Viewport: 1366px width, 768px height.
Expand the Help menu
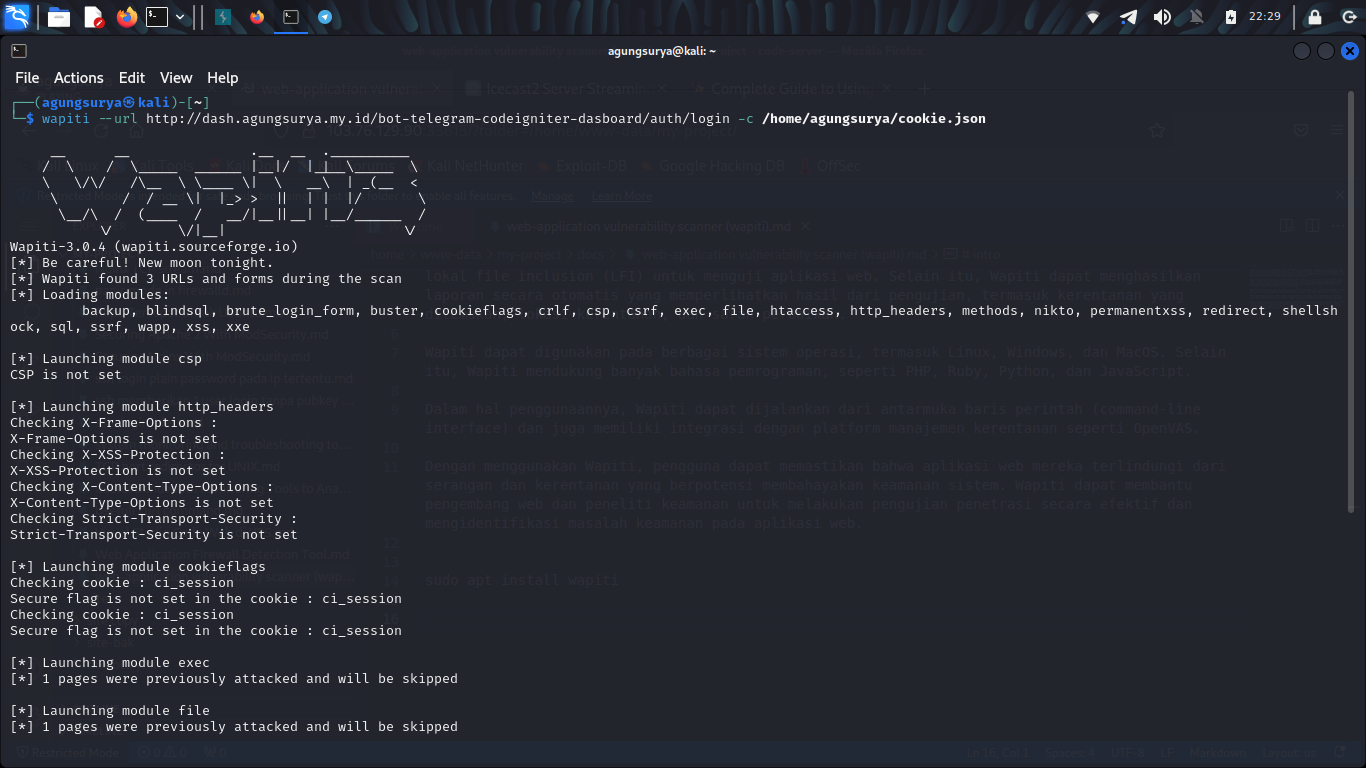(222, 78)
